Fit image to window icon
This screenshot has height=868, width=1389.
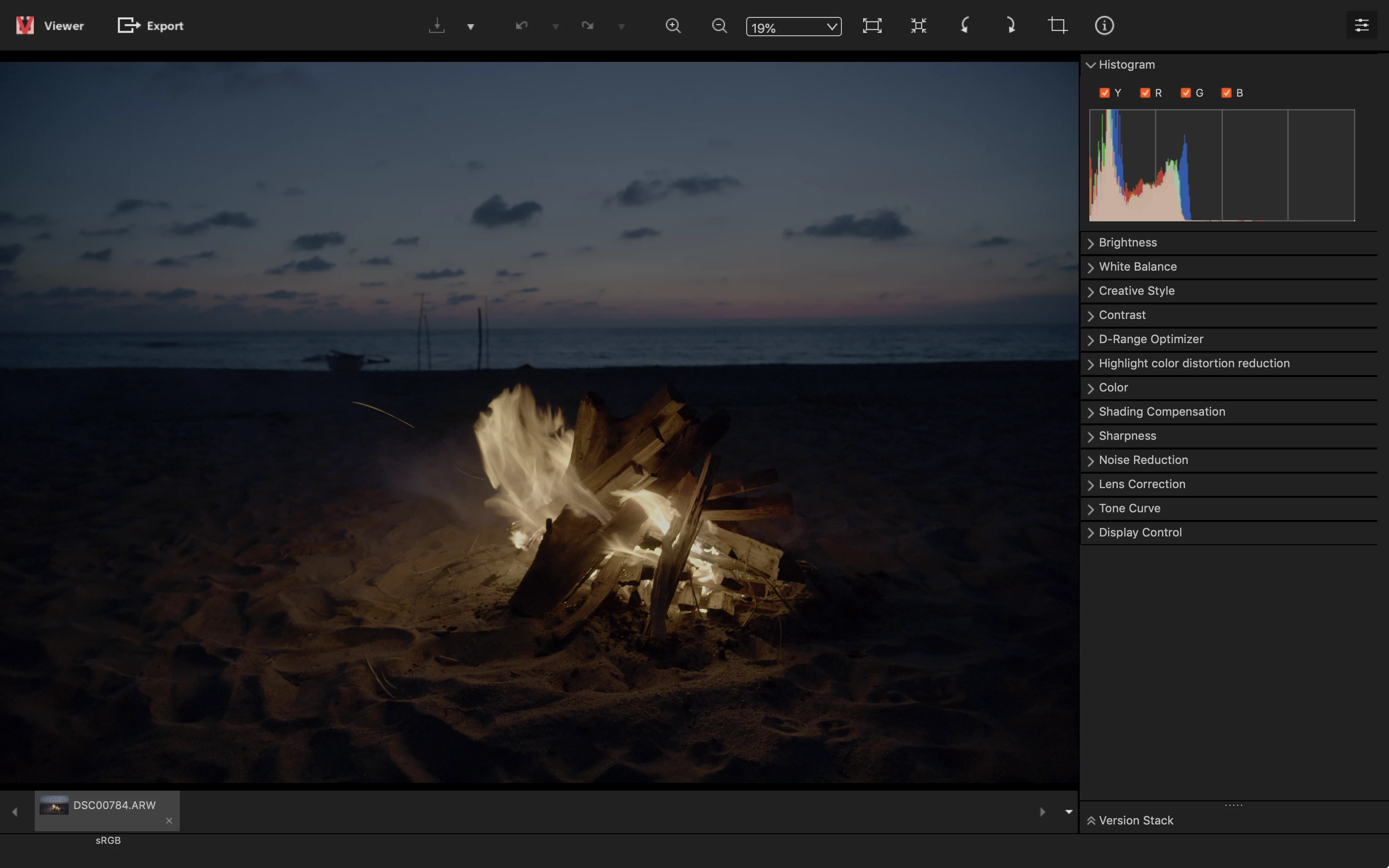872,26
